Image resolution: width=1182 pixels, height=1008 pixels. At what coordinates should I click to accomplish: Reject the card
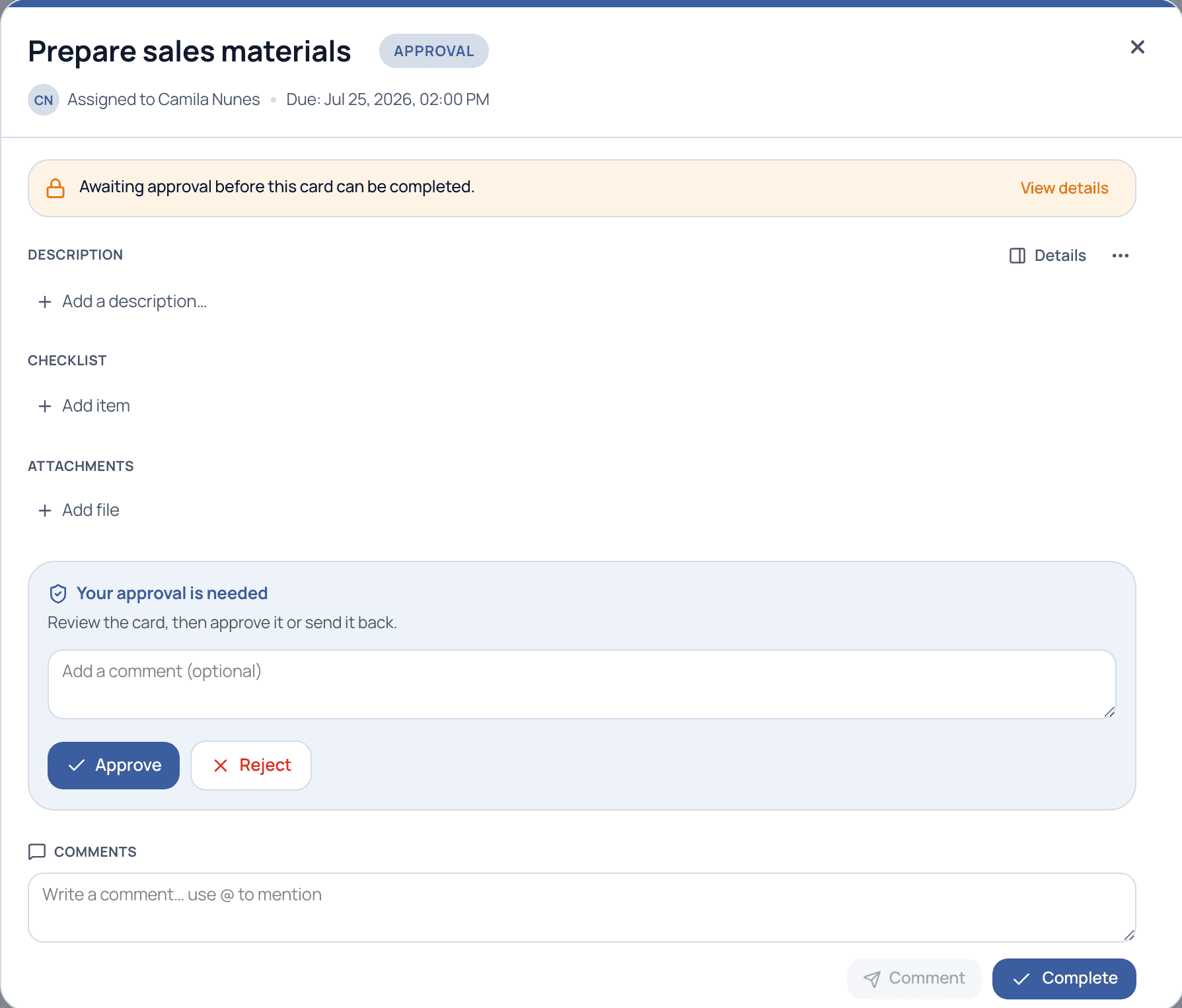251,766
